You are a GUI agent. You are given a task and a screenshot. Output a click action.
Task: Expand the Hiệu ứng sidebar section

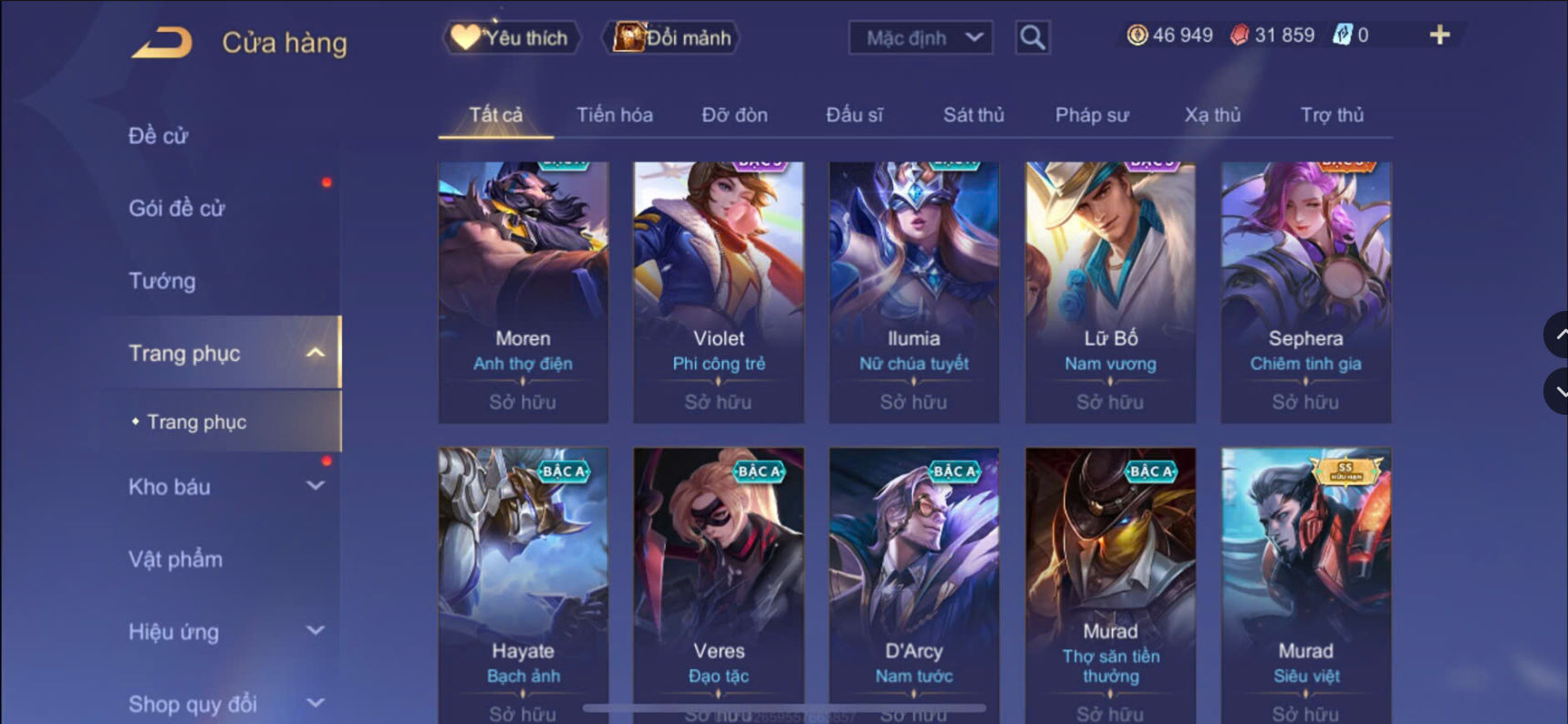[x=315, y=631]
